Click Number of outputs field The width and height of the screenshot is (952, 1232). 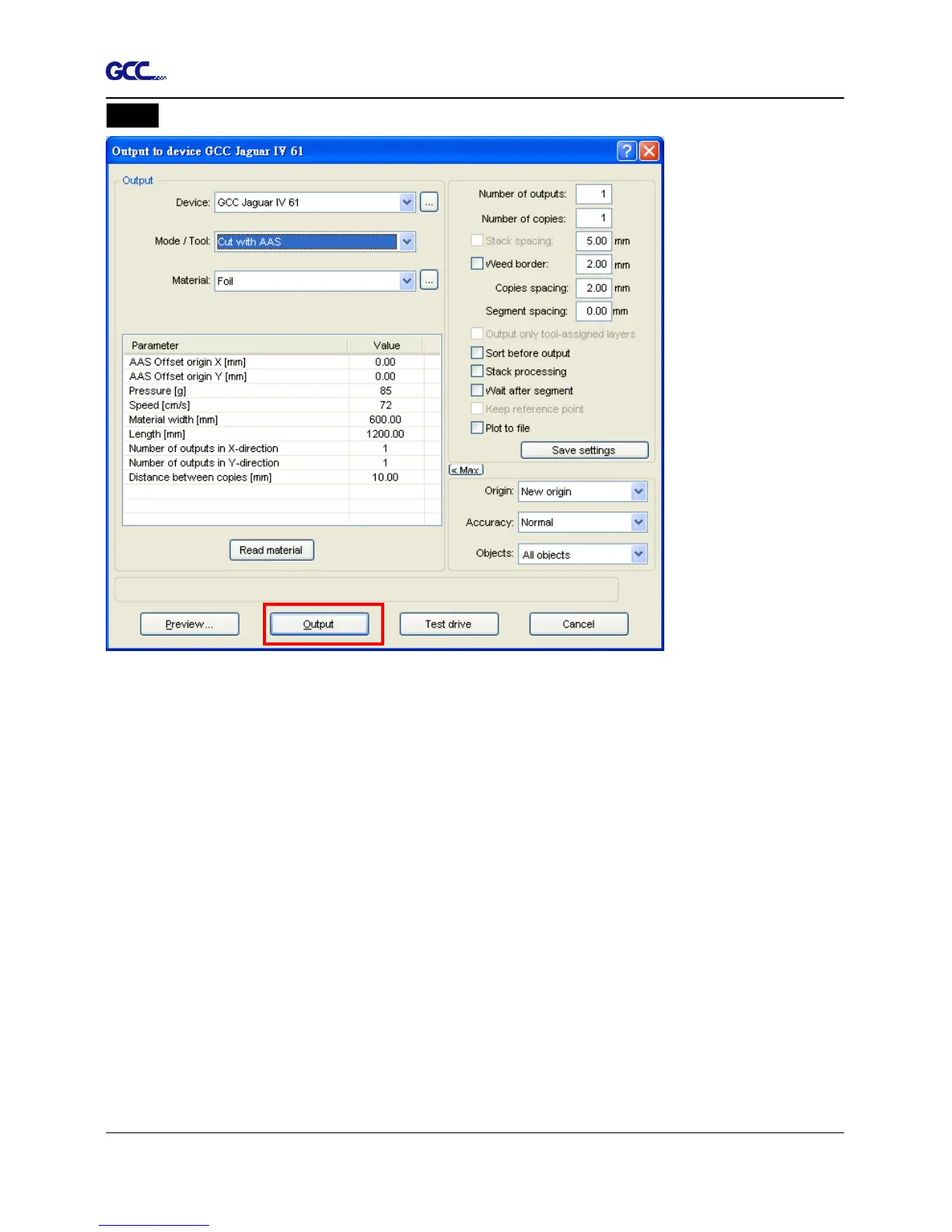594,194
